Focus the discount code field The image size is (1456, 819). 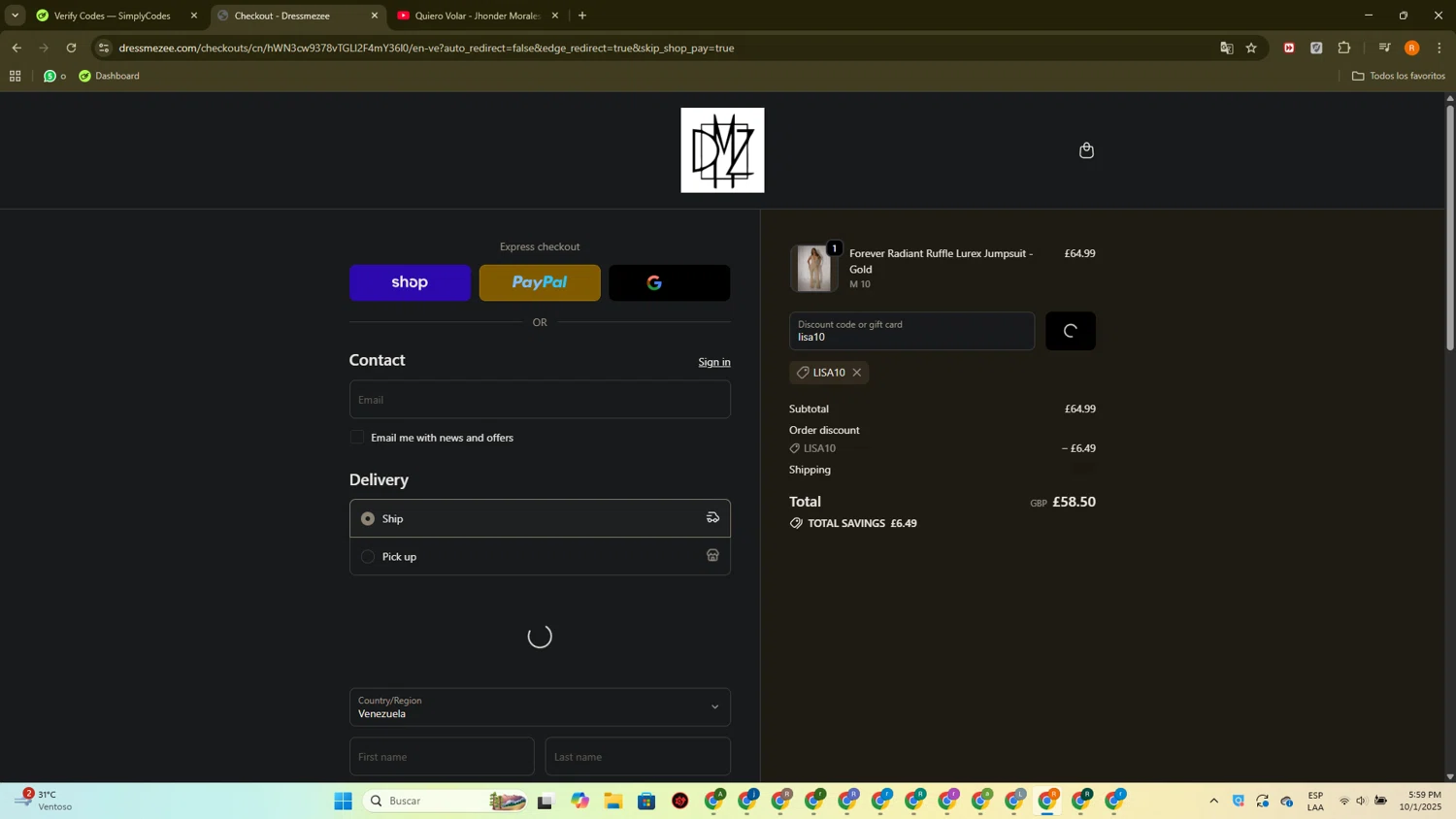click(x=911, y=331)
